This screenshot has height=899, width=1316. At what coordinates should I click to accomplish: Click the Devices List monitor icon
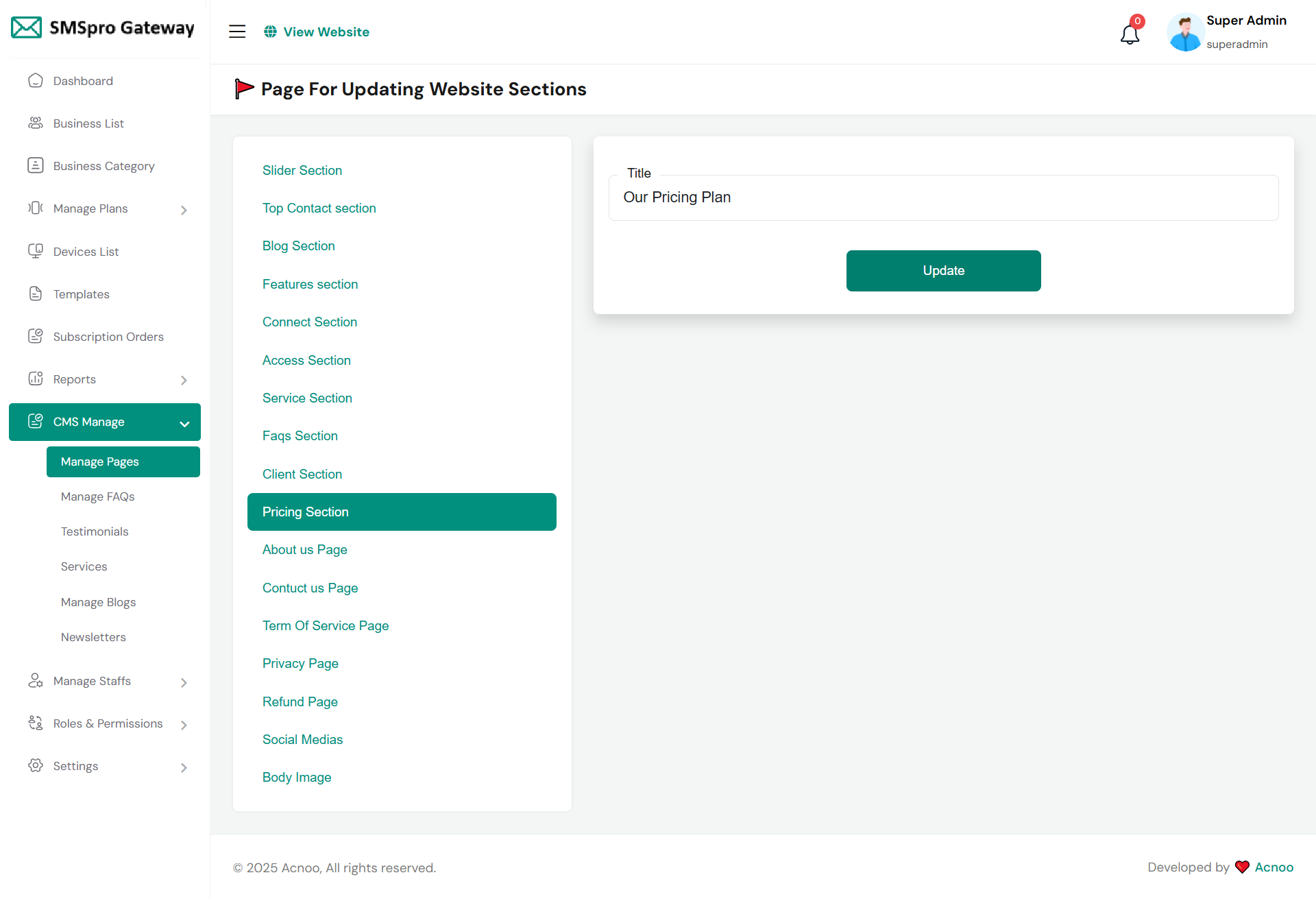click(x=36, y=251)
